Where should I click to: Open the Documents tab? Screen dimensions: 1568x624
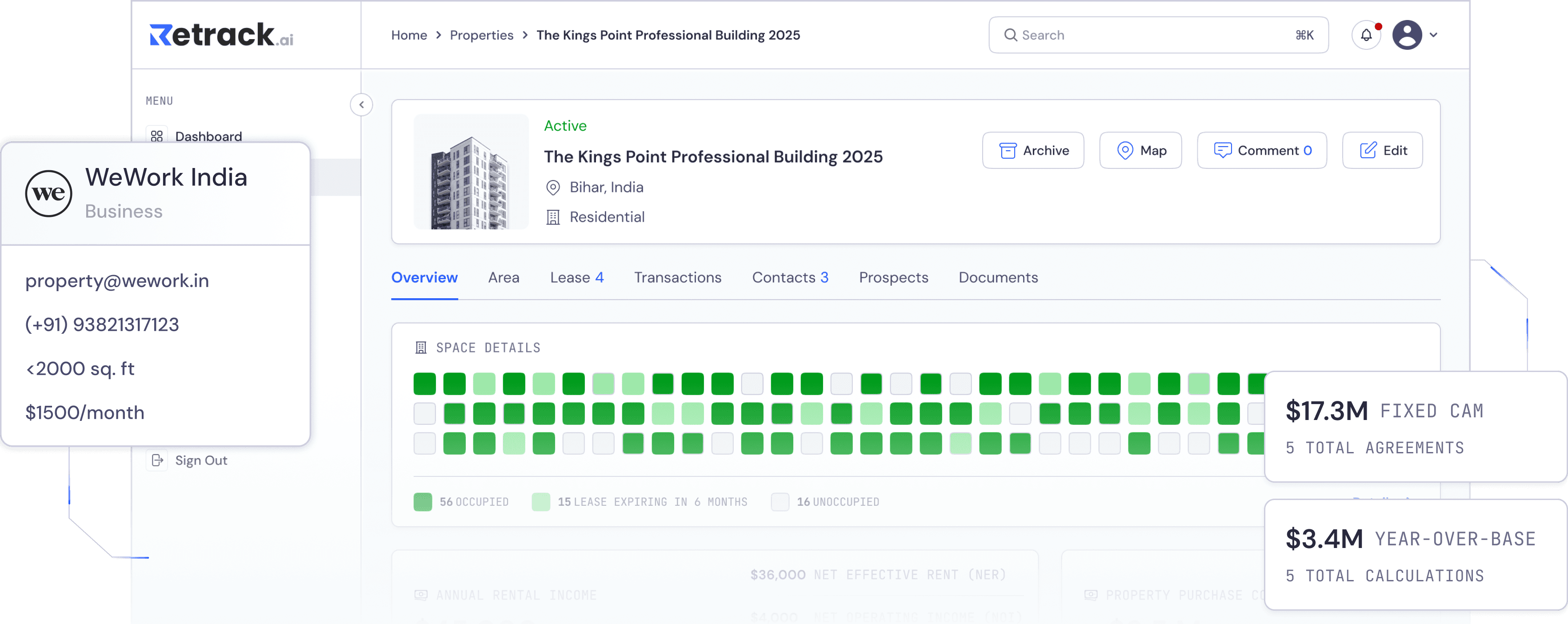tap(998, 278)
